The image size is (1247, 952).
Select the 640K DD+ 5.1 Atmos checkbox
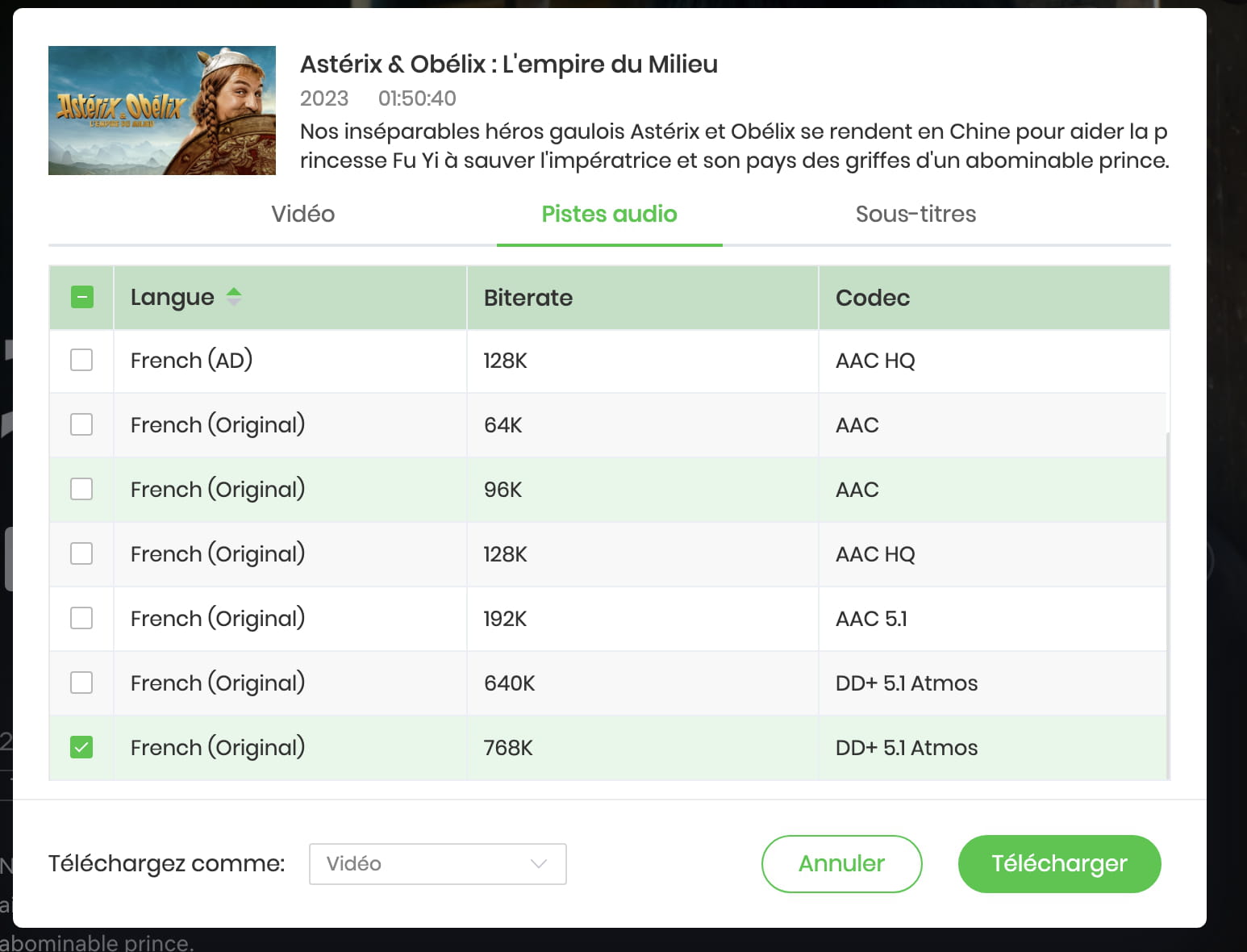[x=81, y=683]
